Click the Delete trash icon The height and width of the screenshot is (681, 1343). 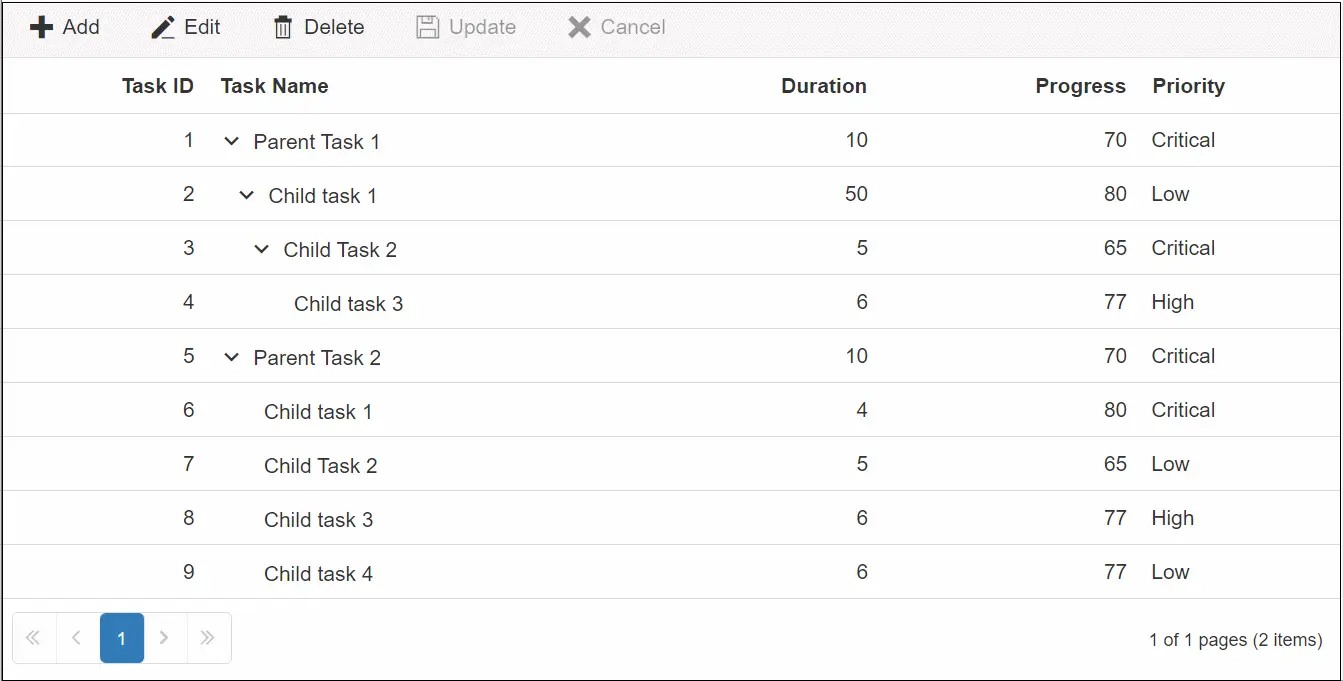click(x=284, y=27)
